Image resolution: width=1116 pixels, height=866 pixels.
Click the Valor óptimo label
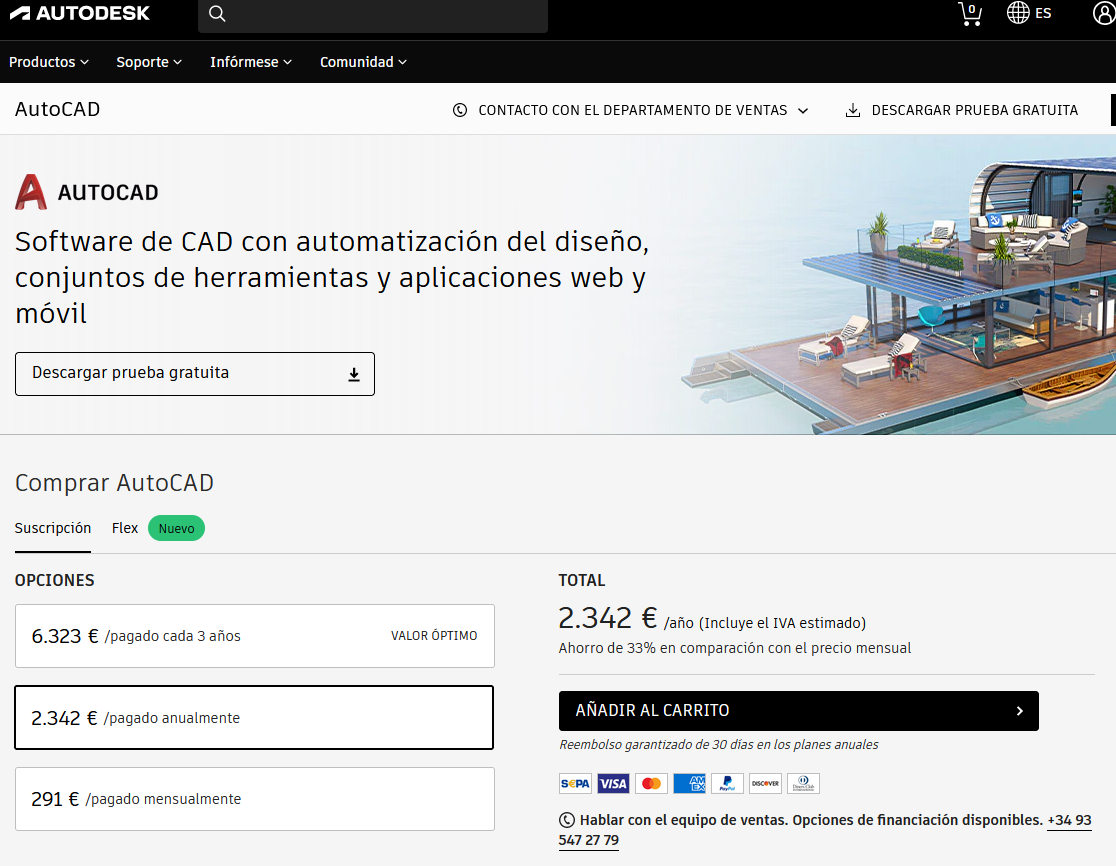coord(434,635)
